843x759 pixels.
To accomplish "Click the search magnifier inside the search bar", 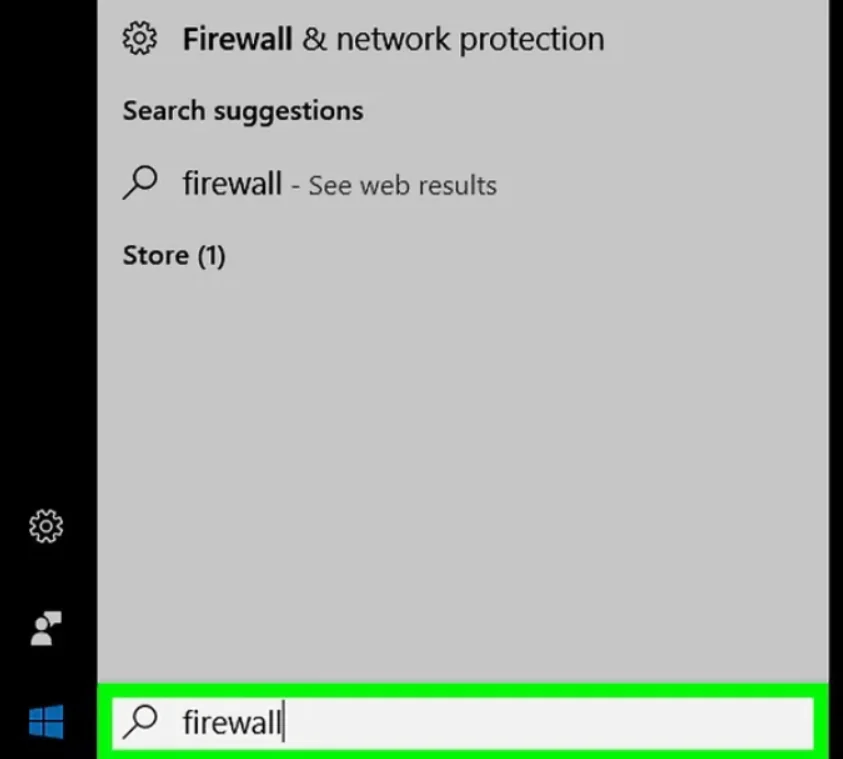I will [x=140, y=722].
